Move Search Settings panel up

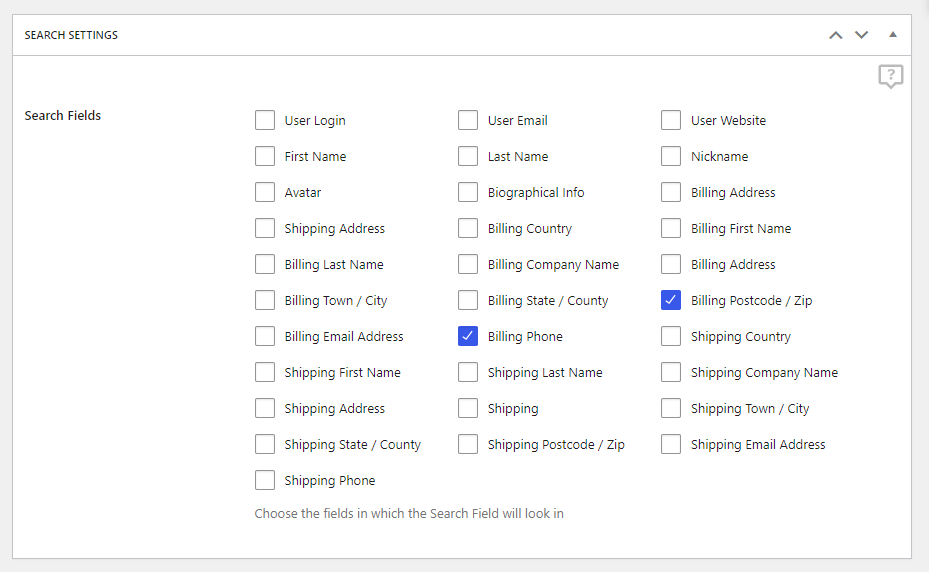[836, 35]
